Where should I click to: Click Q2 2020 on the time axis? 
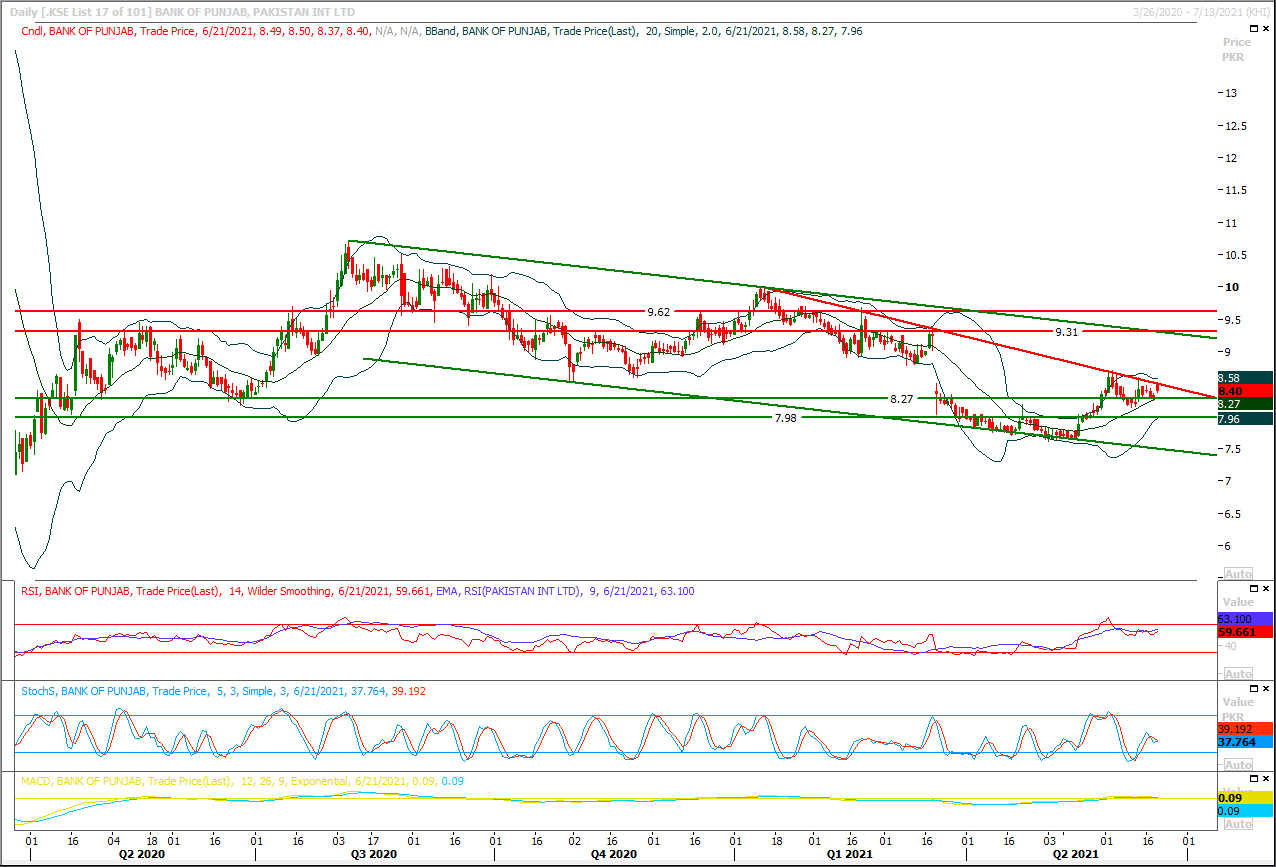pyautogui.click(x=142, y=855)
